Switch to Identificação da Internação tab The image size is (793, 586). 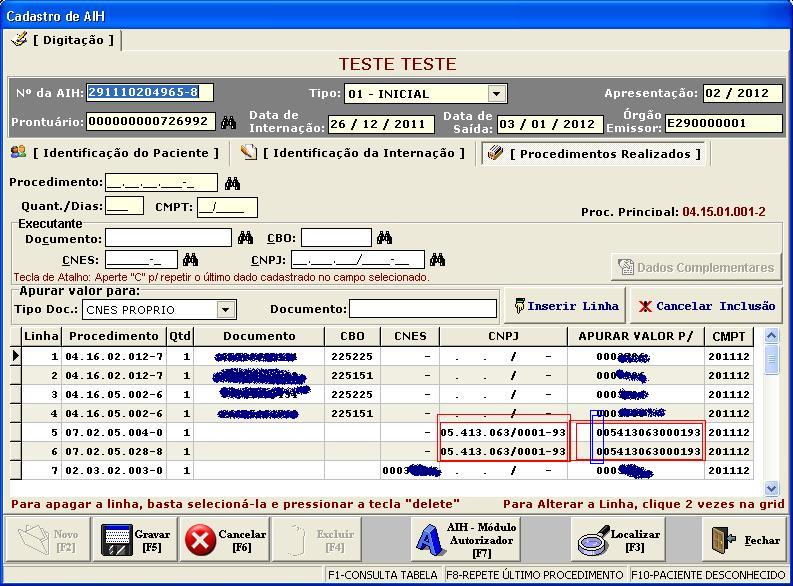pyautogui.click(x=354, y=153)
